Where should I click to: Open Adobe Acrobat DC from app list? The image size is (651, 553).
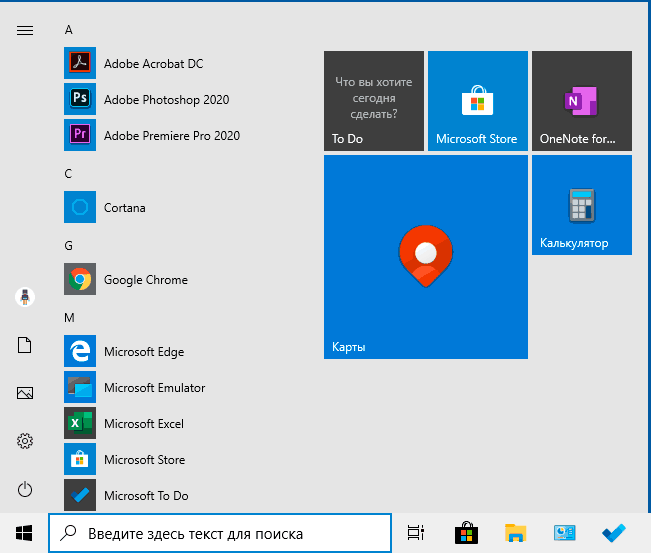153,64
